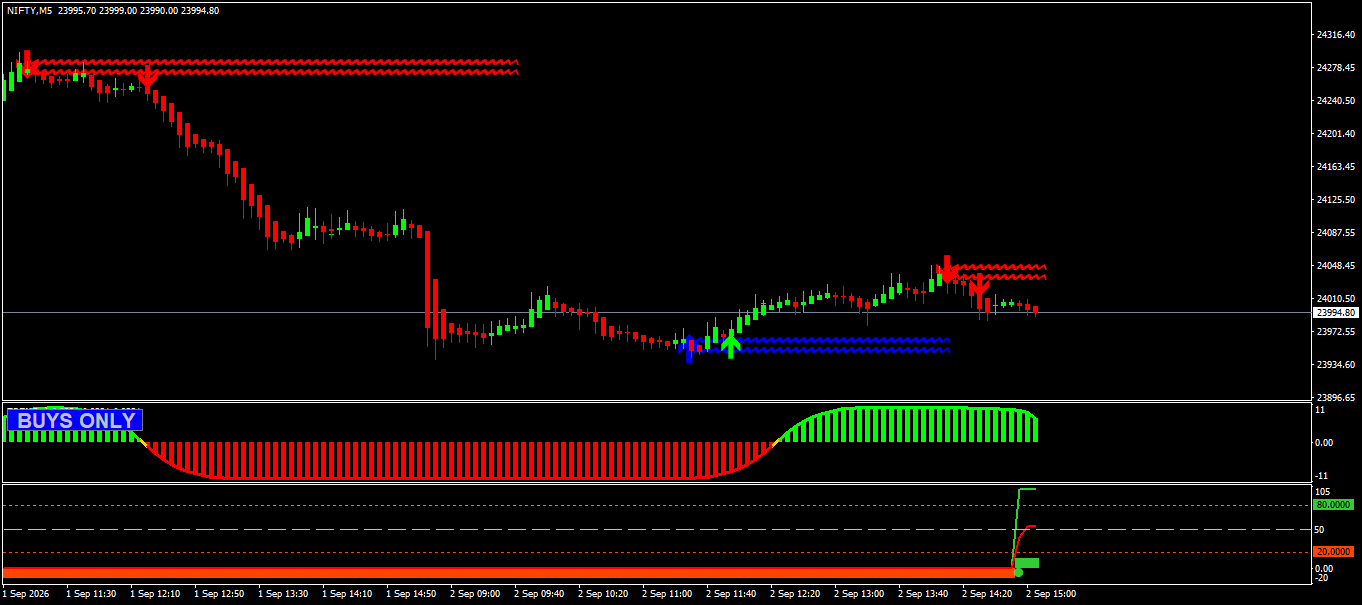Click the thick orange bar in the oscillator panel
Screen dimensions: 1362x605
pyautogui.click(x=509, y=573)
